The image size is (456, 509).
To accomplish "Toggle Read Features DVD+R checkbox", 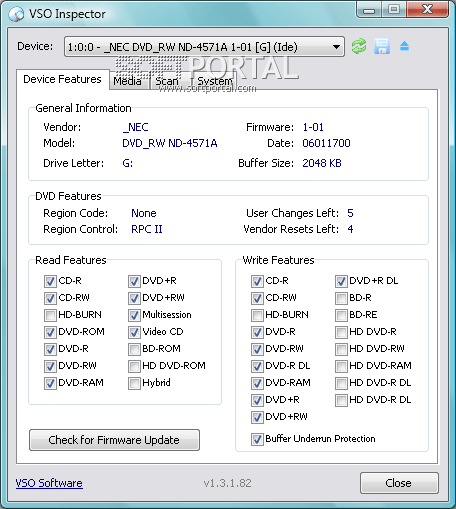I will (x=134, y=281).
